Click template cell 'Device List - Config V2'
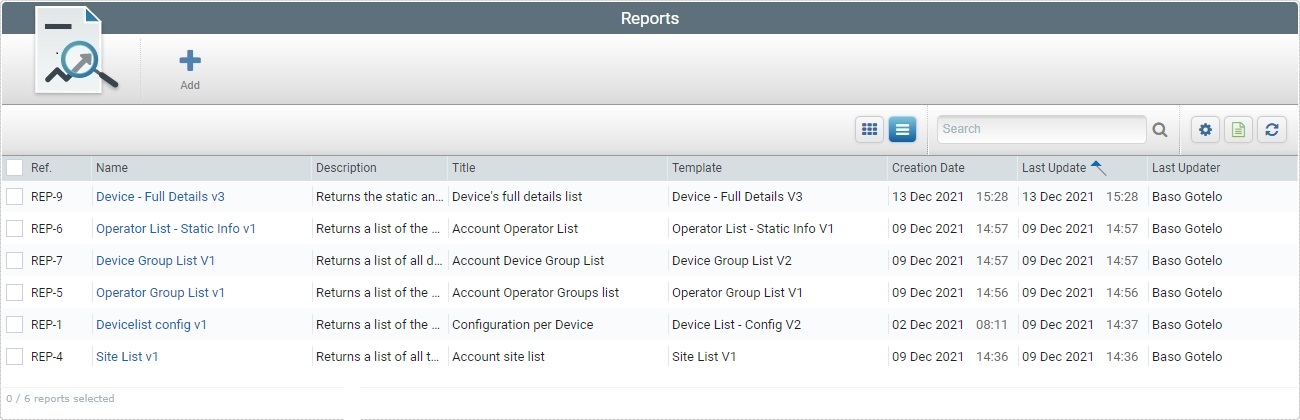Viewport: 1300px width, 420px height. click(736, 325)
